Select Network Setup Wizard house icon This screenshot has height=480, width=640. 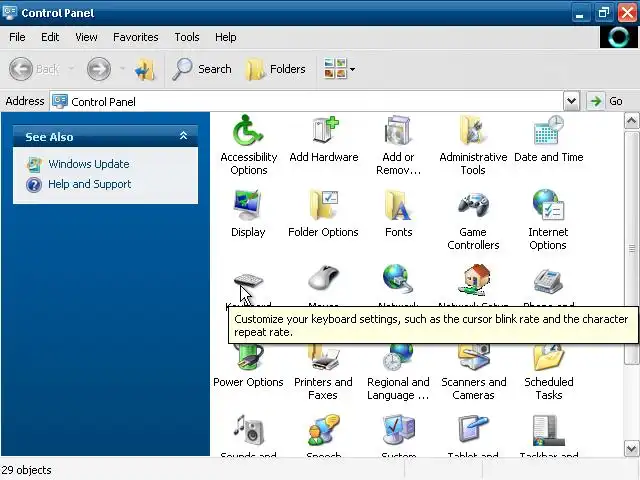pos(473,280)
